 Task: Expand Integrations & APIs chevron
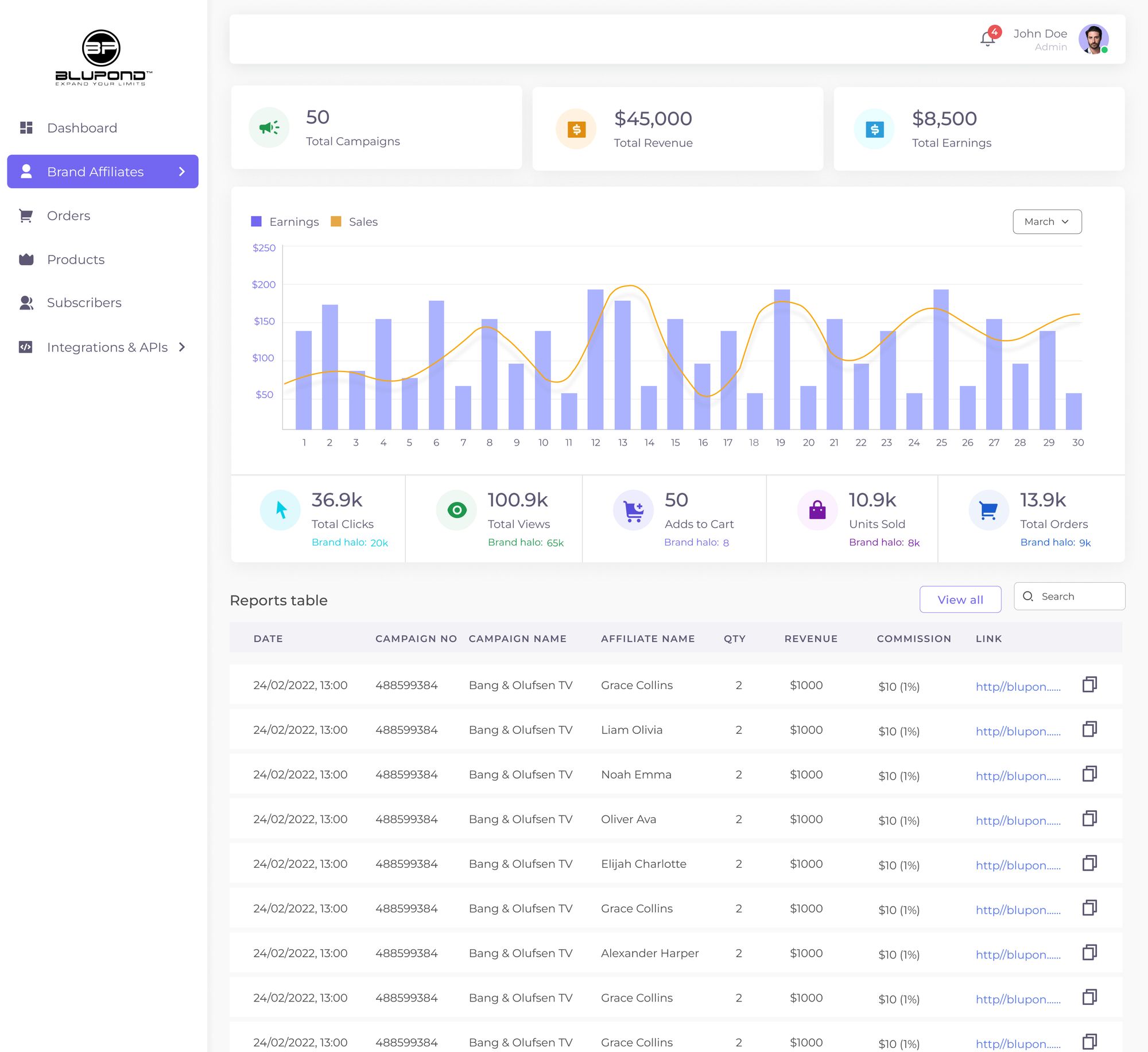click(x=182, y=347)
